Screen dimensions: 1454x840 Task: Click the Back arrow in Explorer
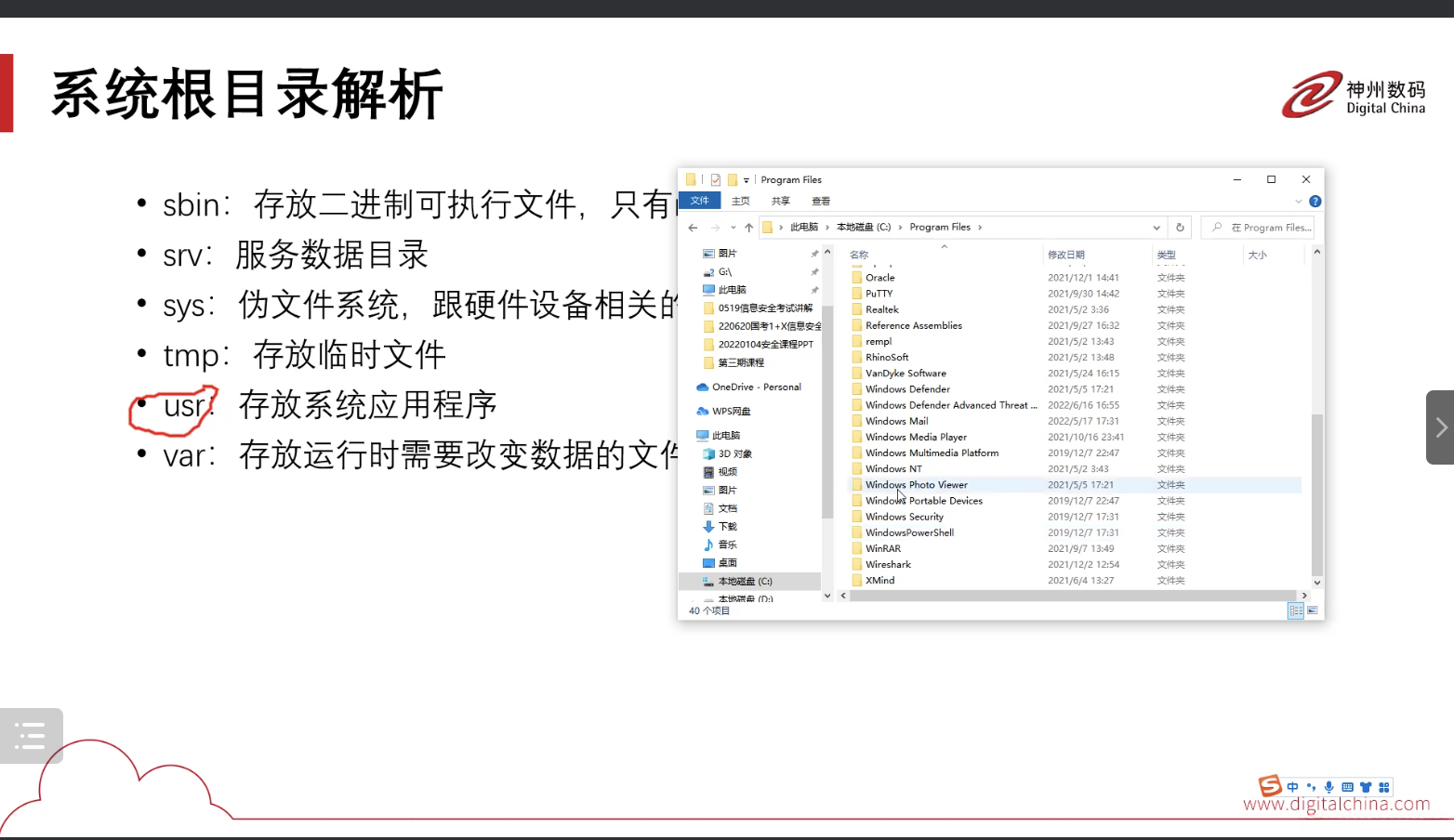(x=693, y=228)
